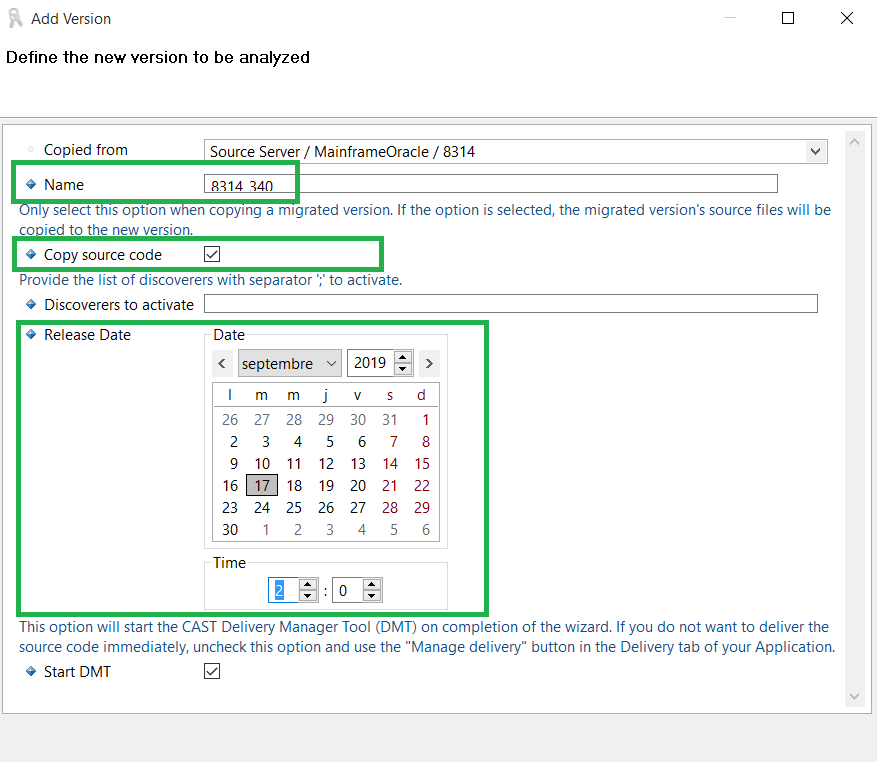
Task: Increase the hour value in Time
Action: click(308, 585)
